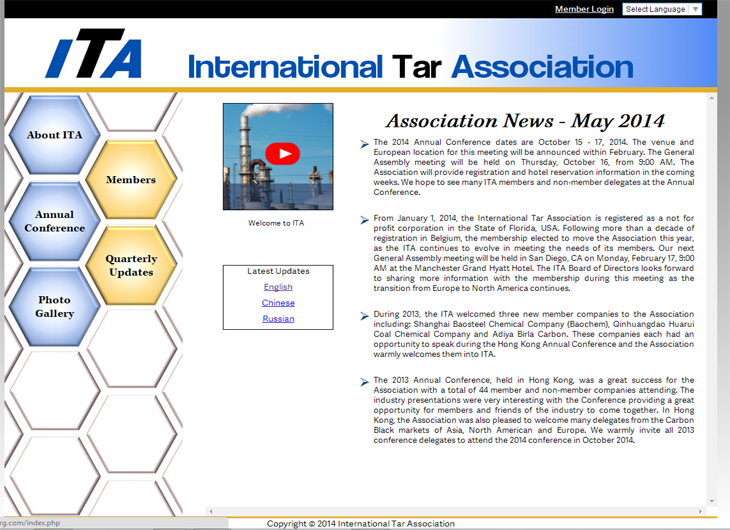Viewport: 730px width, 530px height.
Task: Click the ITA logo in header
Action: click(x=96, y=57)
